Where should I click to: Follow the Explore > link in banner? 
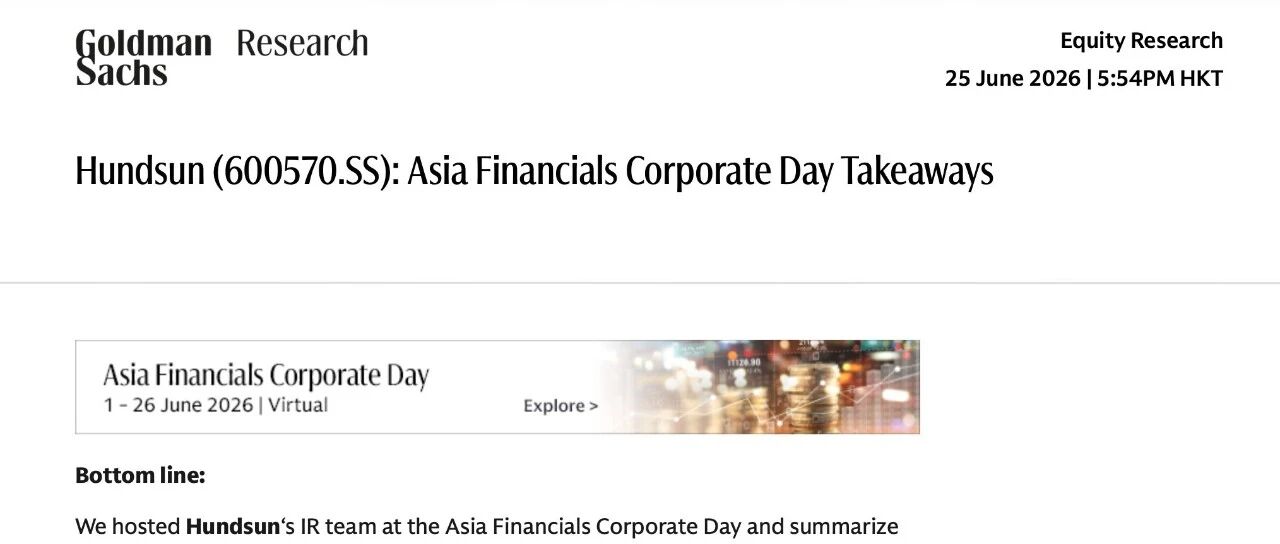click(561, 406)
